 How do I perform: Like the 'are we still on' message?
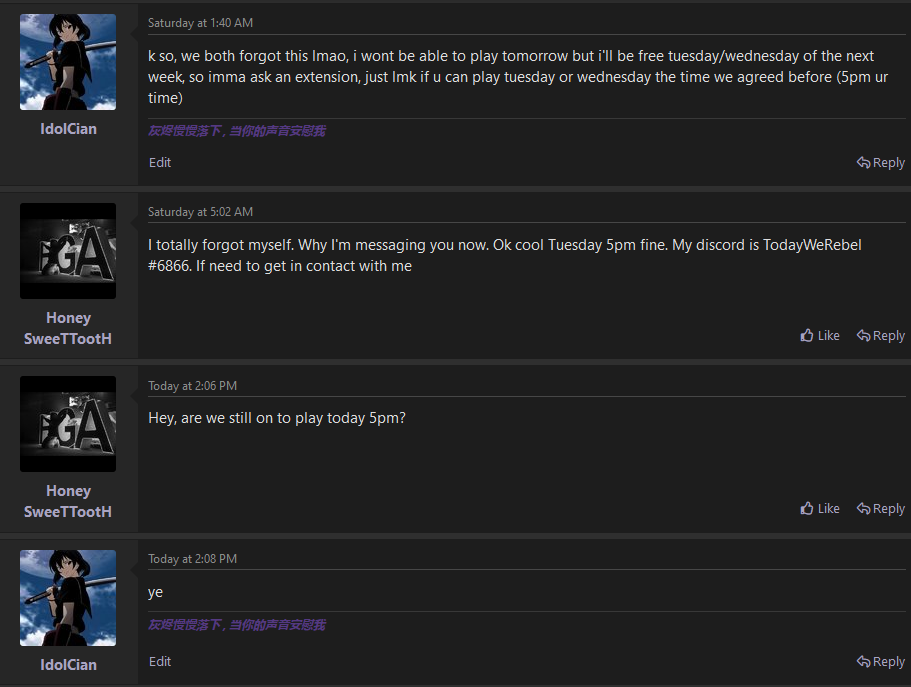tap(820, 509)
